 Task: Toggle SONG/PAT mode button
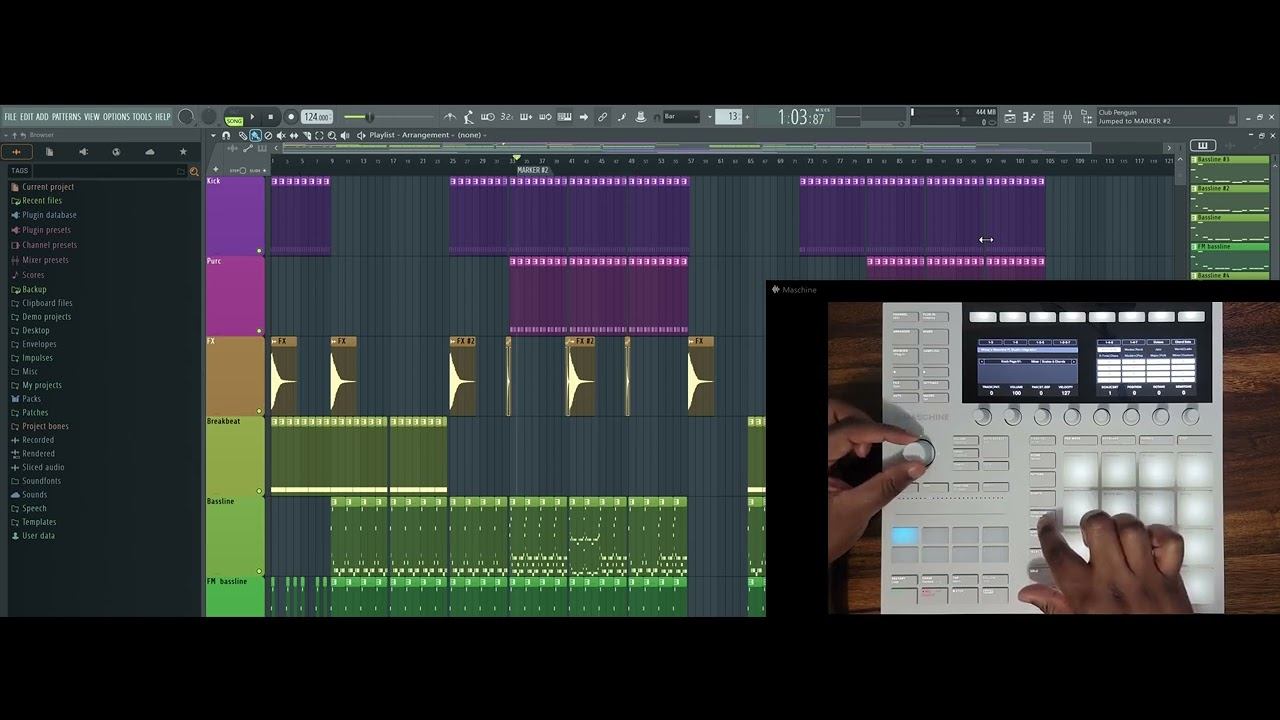233,121
